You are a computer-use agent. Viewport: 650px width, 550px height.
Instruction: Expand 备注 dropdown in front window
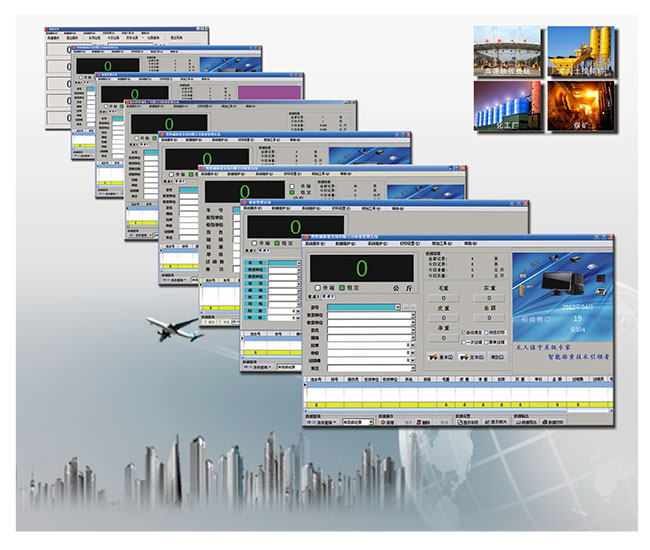(x=413, y=368)
